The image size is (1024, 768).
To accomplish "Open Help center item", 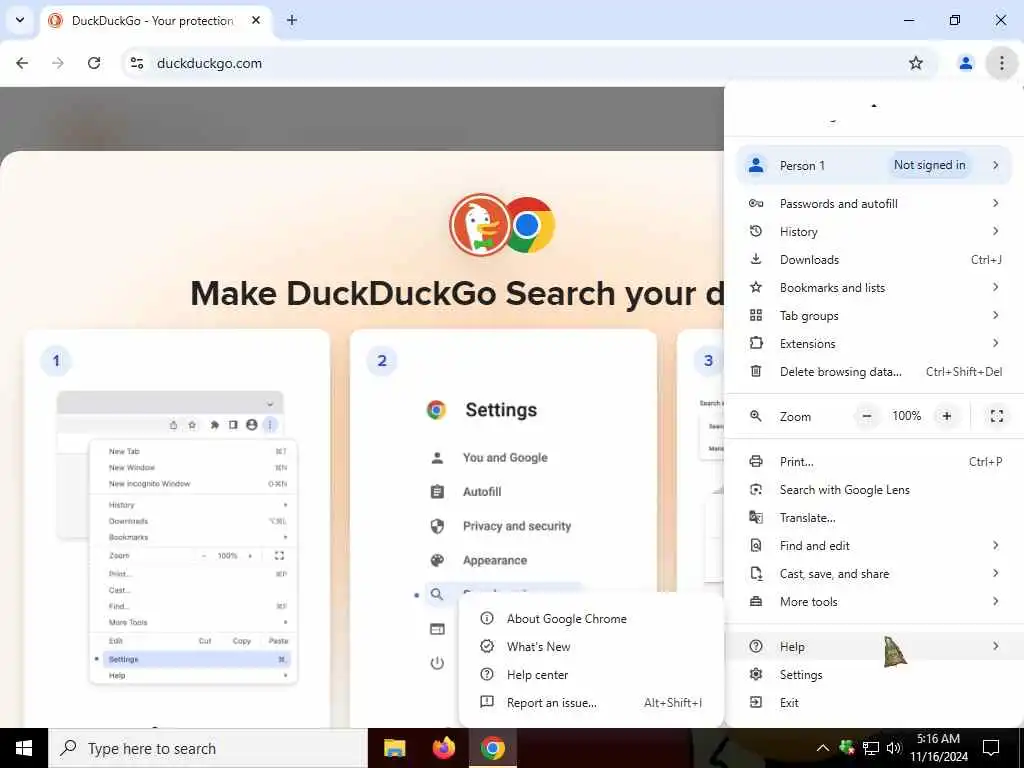I will click(x=592, y=675).
